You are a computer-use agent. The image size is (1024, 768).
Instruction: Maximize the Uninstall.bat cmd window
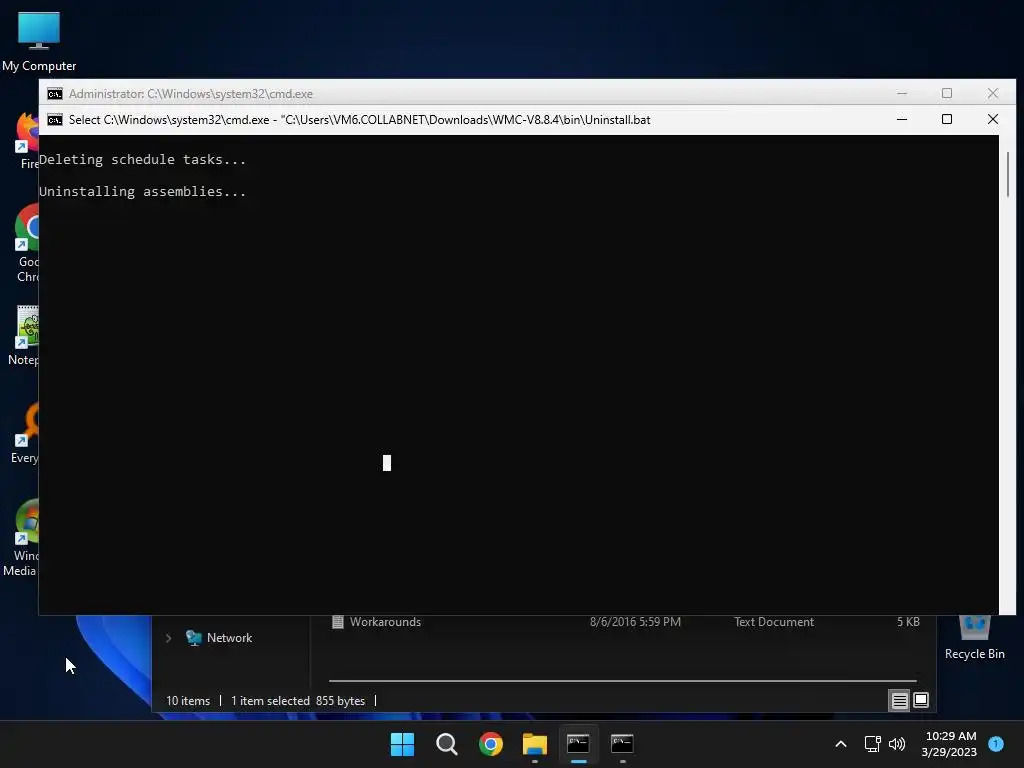947,120
